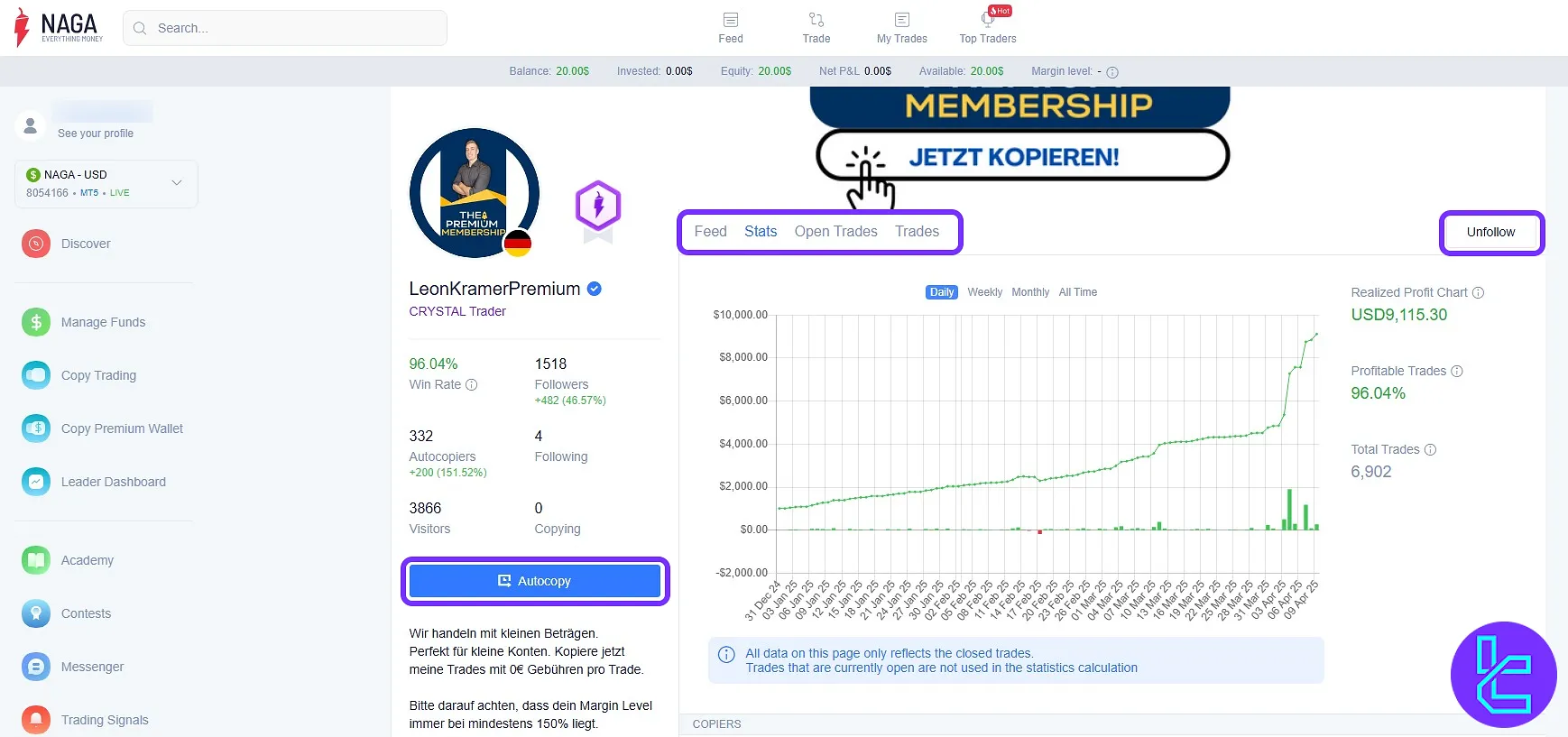Click the user avatar icon in sidebar
Screen dimensions: 1568x737
[31, 125]
